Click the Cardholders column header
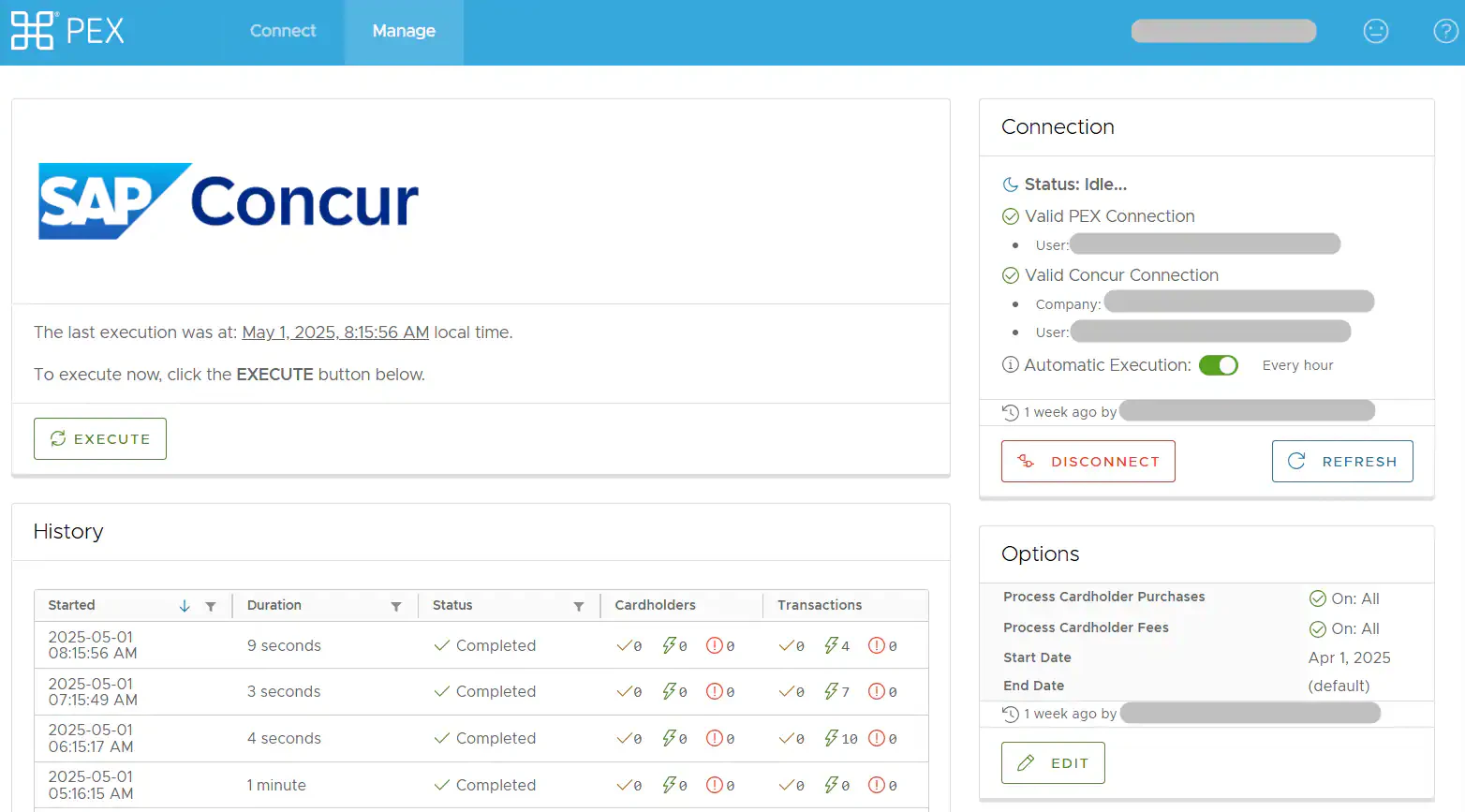 point(656,605)
